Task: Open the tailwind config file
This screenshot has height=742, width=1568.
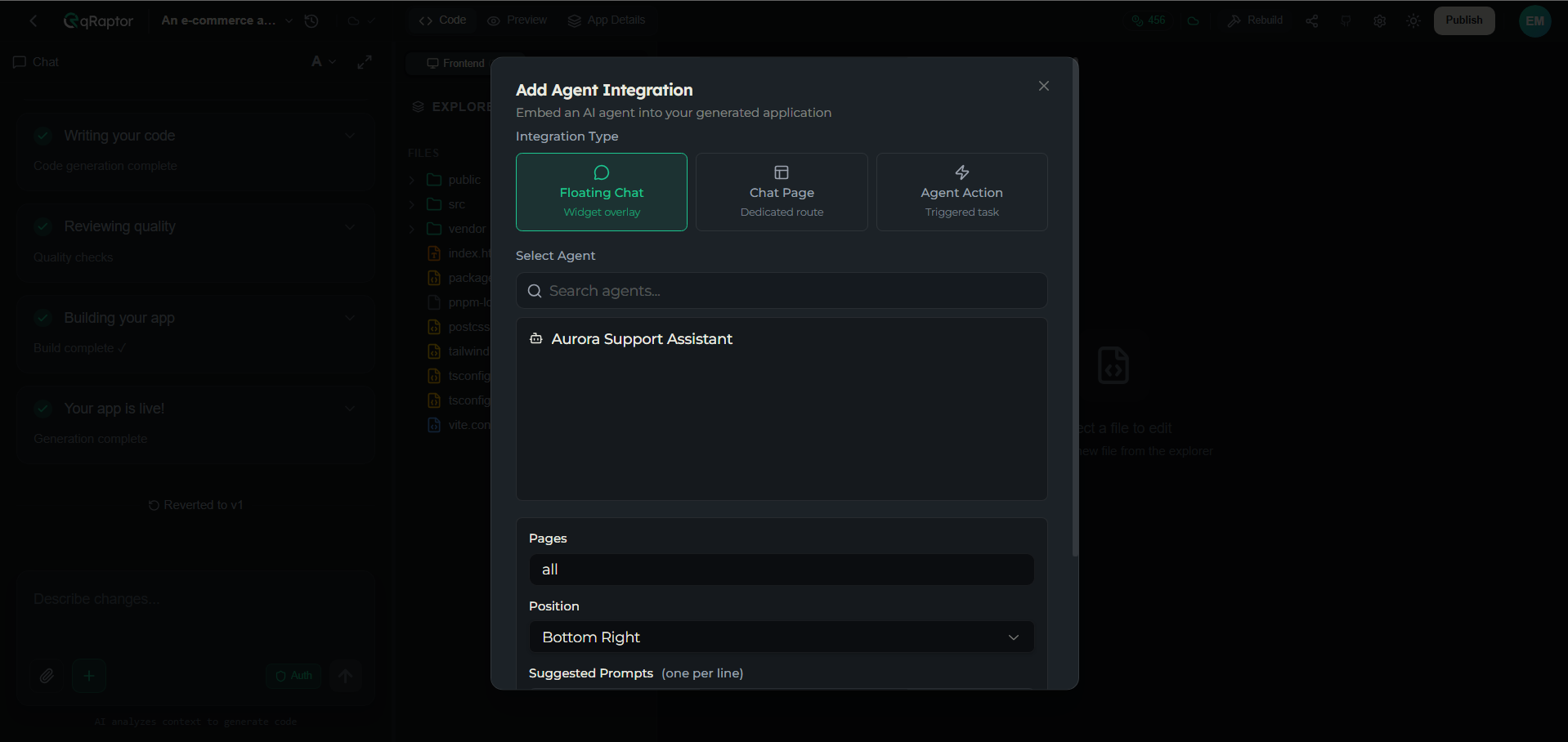Action: pyautogui.click(x=458, y=351)
